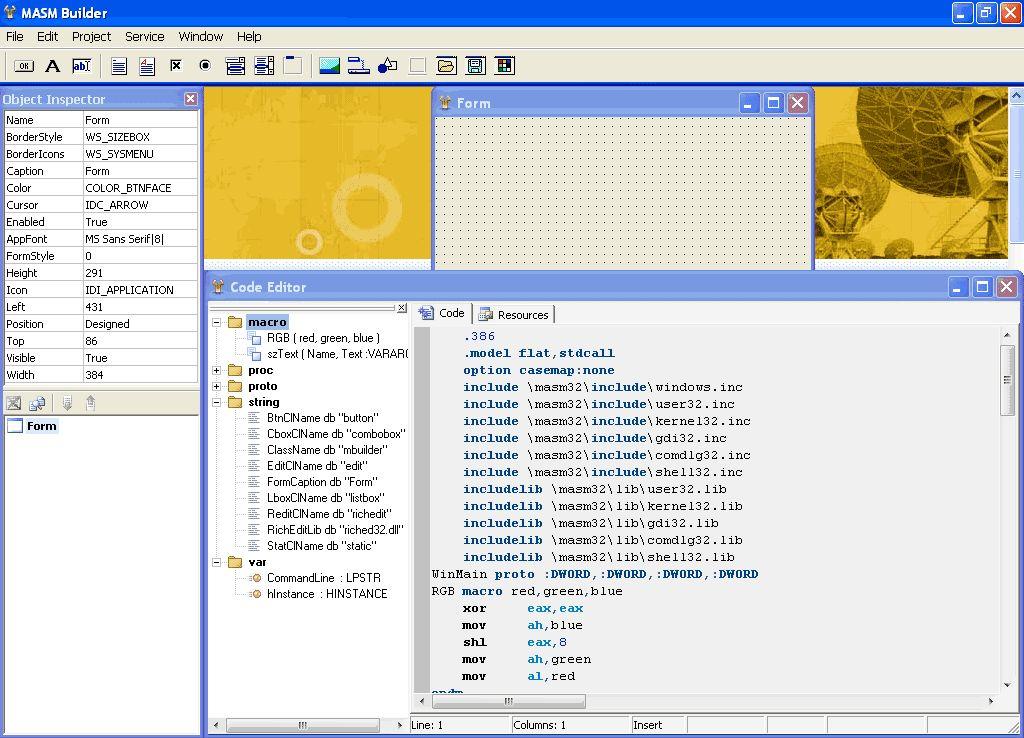Select the Image component tool
The image size is (1024, 738).
click(x=329, y=65)
